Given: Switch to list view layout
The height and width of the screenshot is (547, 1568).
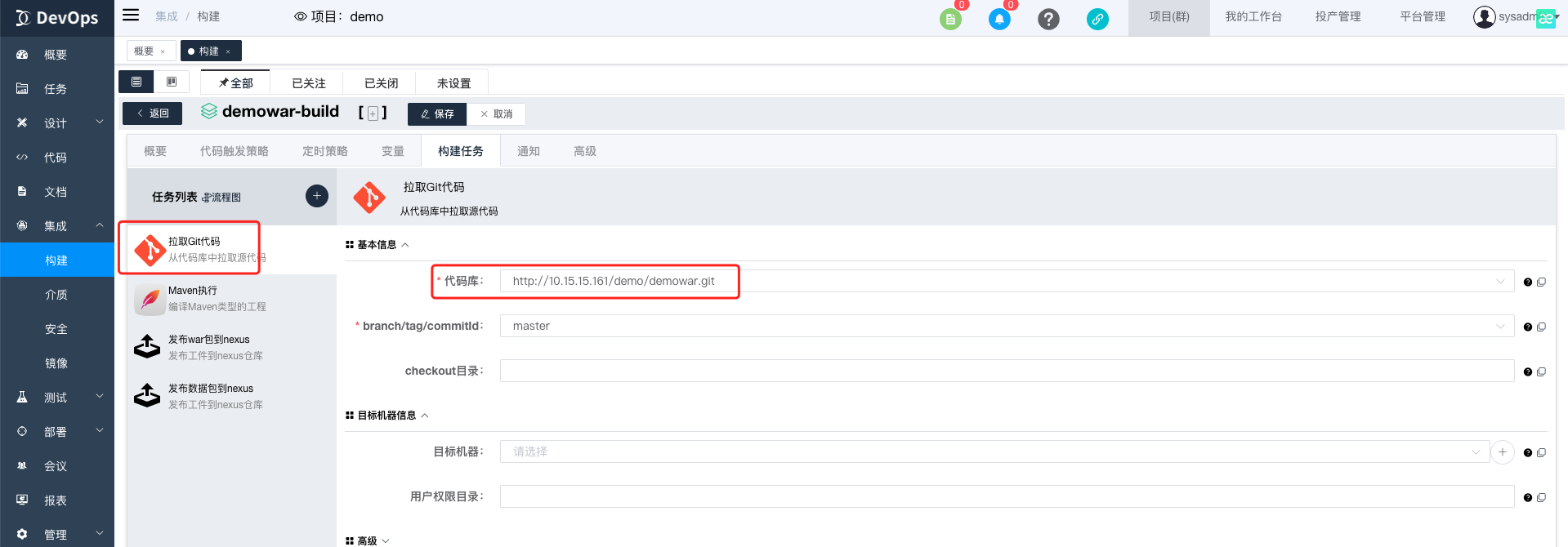Looking at the screenshot, I should 136,82.
